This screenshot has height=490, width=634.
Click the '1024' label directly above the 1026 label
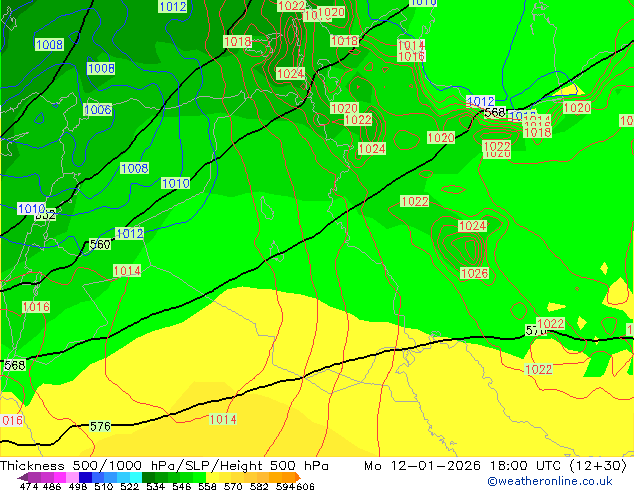point(472,226)
